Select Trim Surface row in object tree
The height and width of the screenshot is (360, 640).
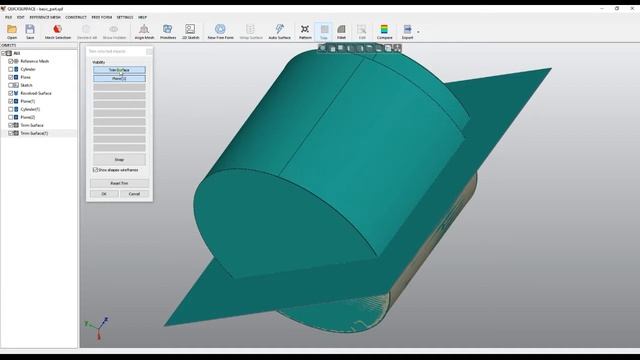pos(32,125)
